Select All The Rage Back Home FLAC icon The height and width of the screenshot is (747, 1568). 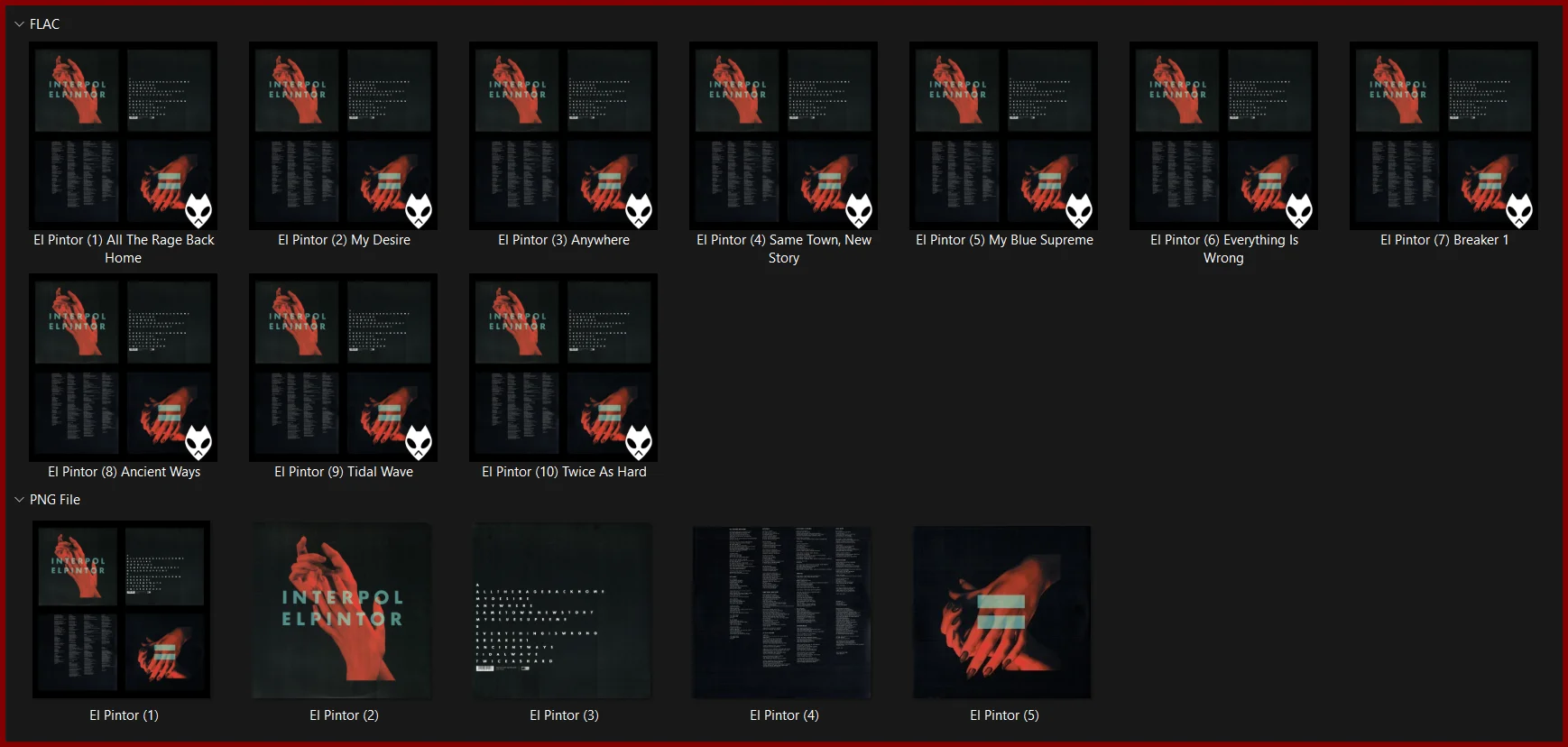click(123, 135)
